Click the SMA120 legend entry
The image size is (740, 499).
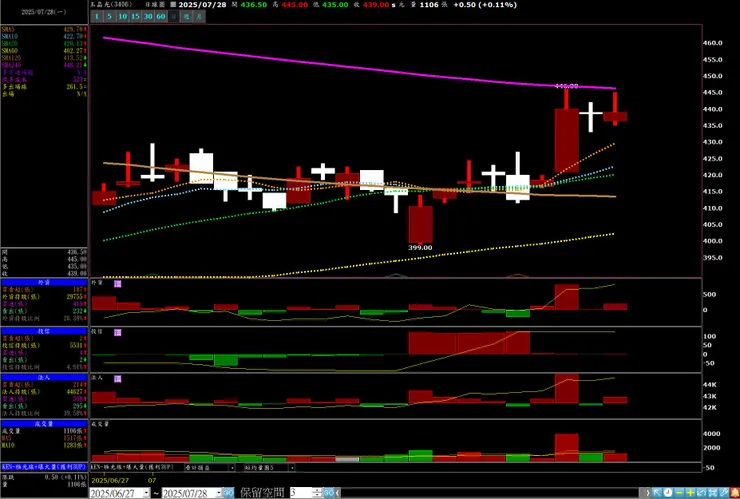[x=44, y=58]
